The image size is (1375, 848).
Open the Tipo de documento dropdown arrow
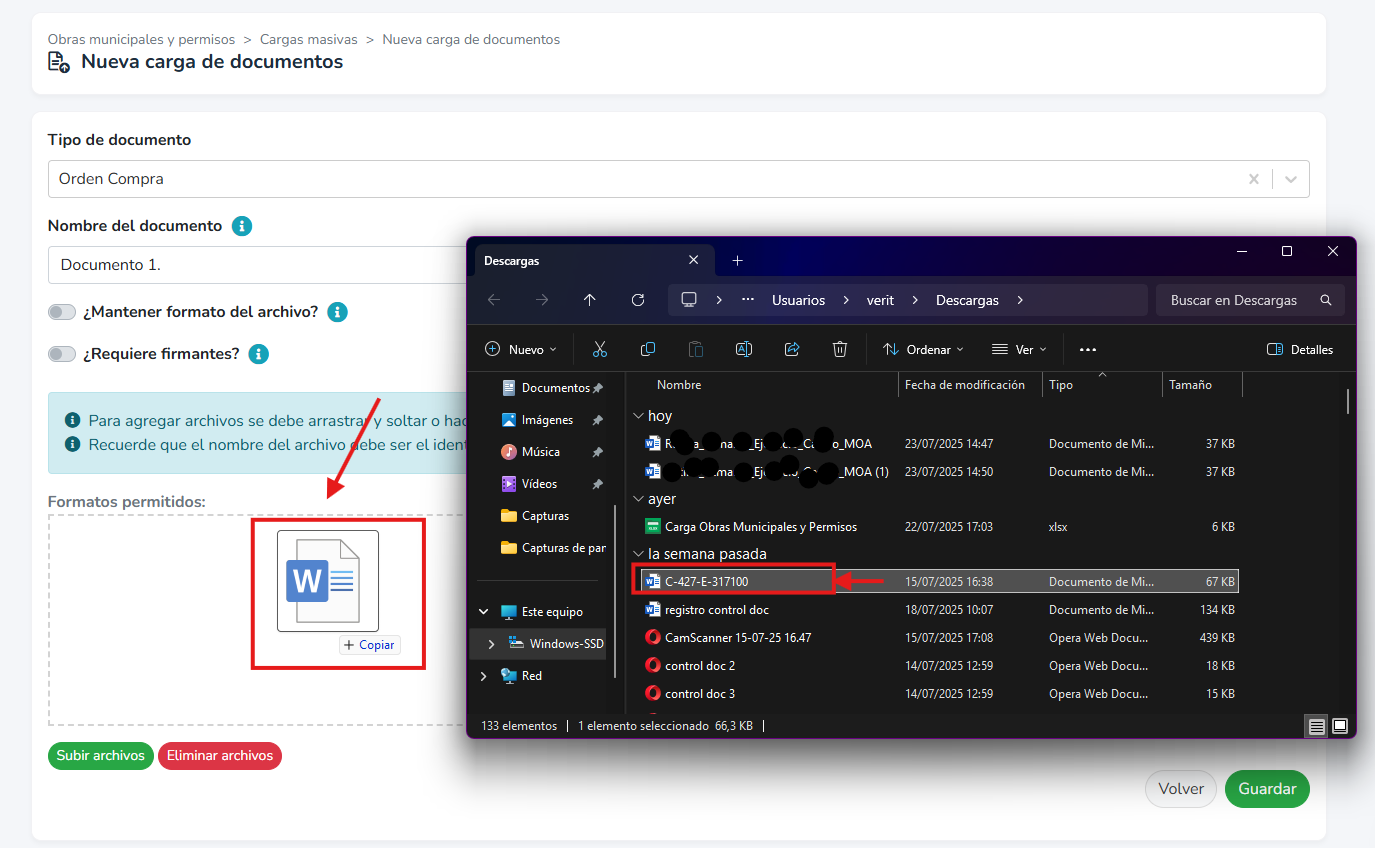click(1291, 179)
